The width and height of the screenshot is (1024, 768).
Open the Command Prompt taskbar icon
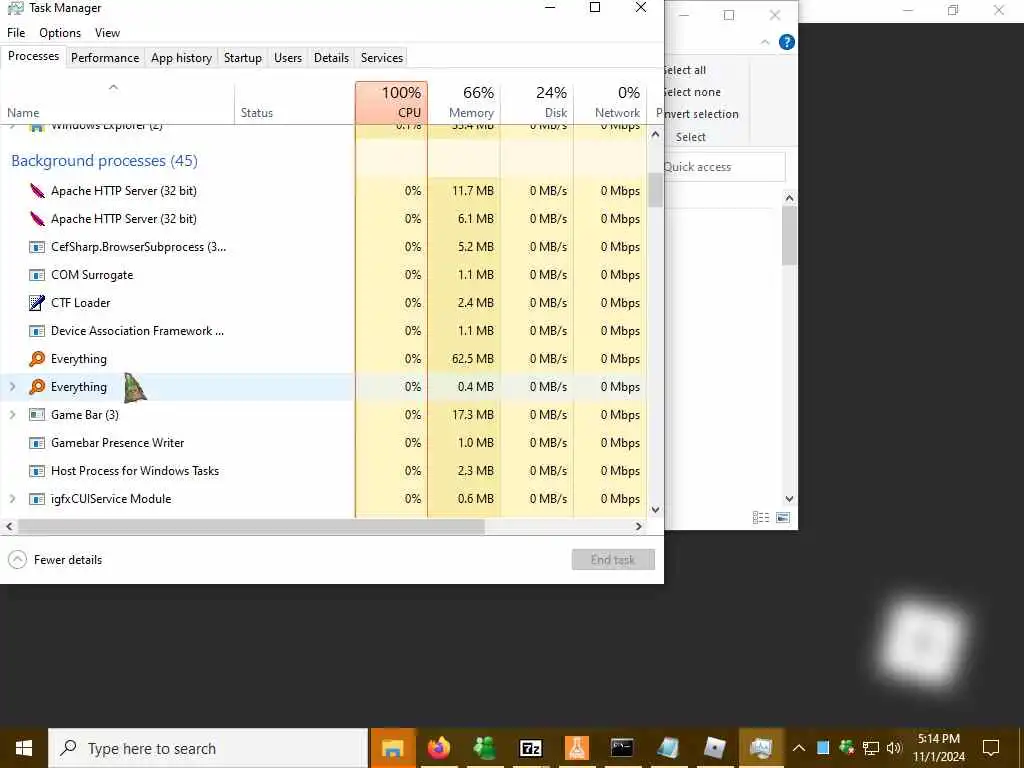click(x=622, y=748)
